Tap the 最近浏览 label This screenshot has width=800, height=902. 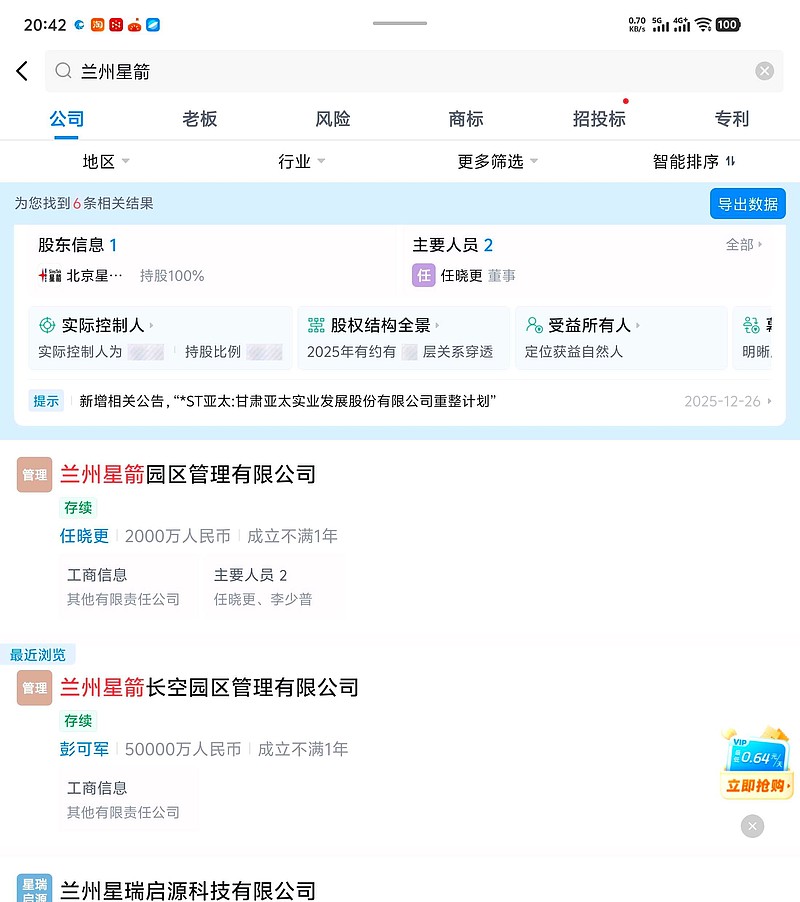click(38, 655)
